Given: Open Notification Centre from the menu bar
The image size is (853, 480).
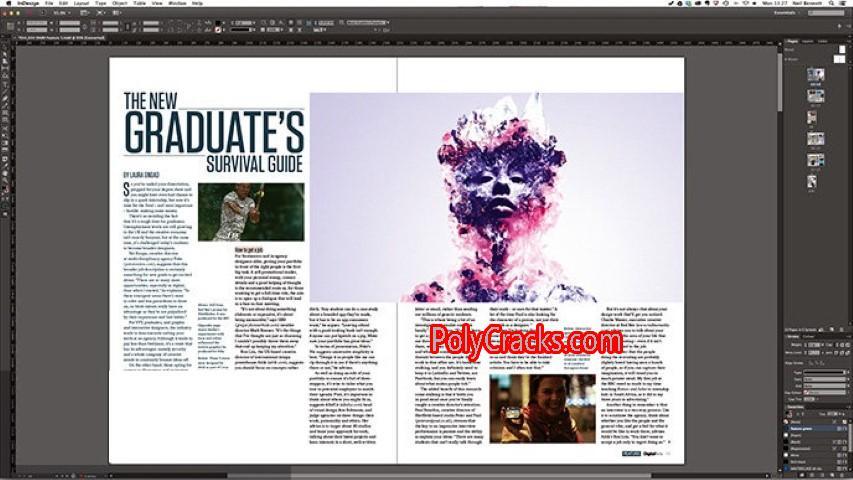Looking at the screenshot, I should click(844, 3).
